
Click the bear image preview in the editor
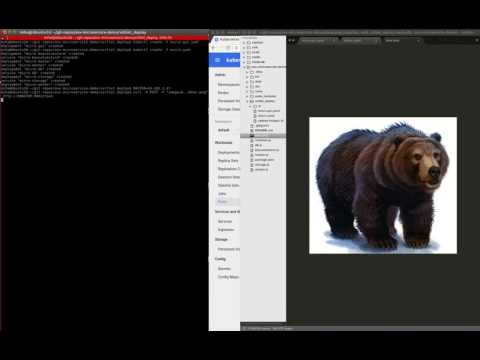click(383, 185)
